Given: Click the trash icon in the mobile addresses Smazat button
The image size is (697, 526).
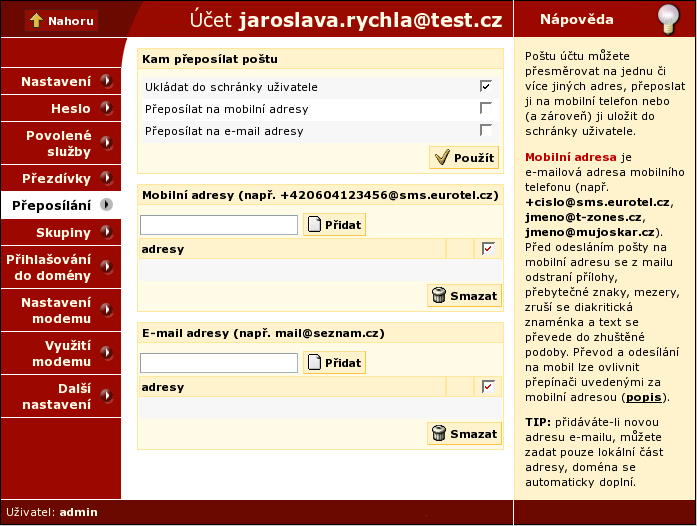Looking at the screenshot, I should click(x=439, y=295).
